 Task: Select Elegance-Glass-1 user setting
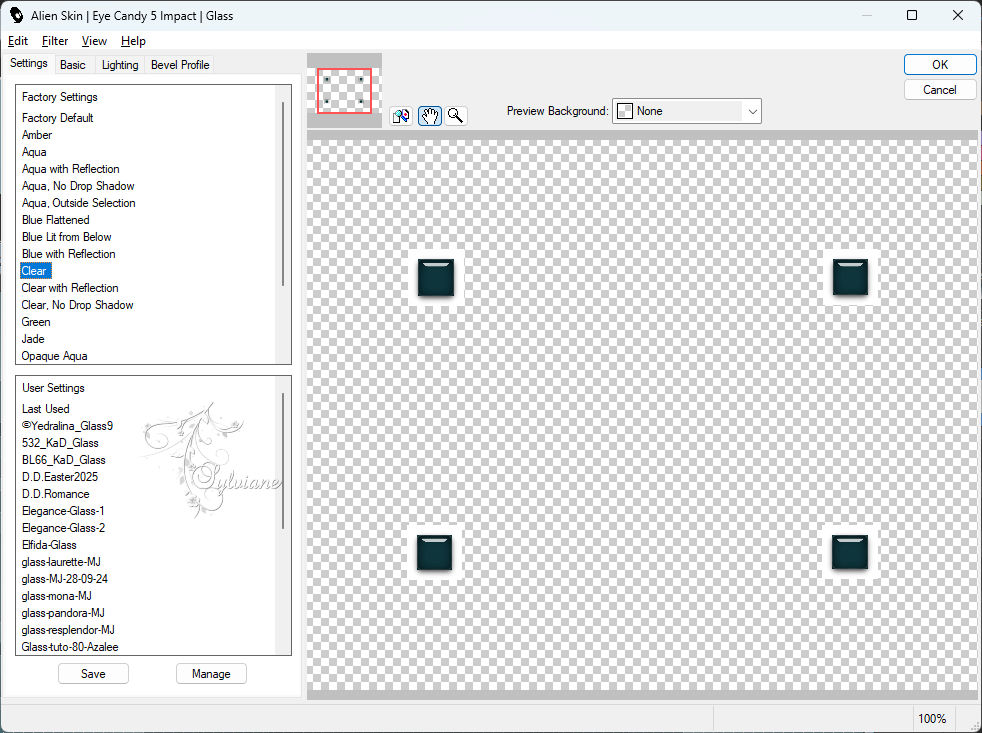pos(63,511)
